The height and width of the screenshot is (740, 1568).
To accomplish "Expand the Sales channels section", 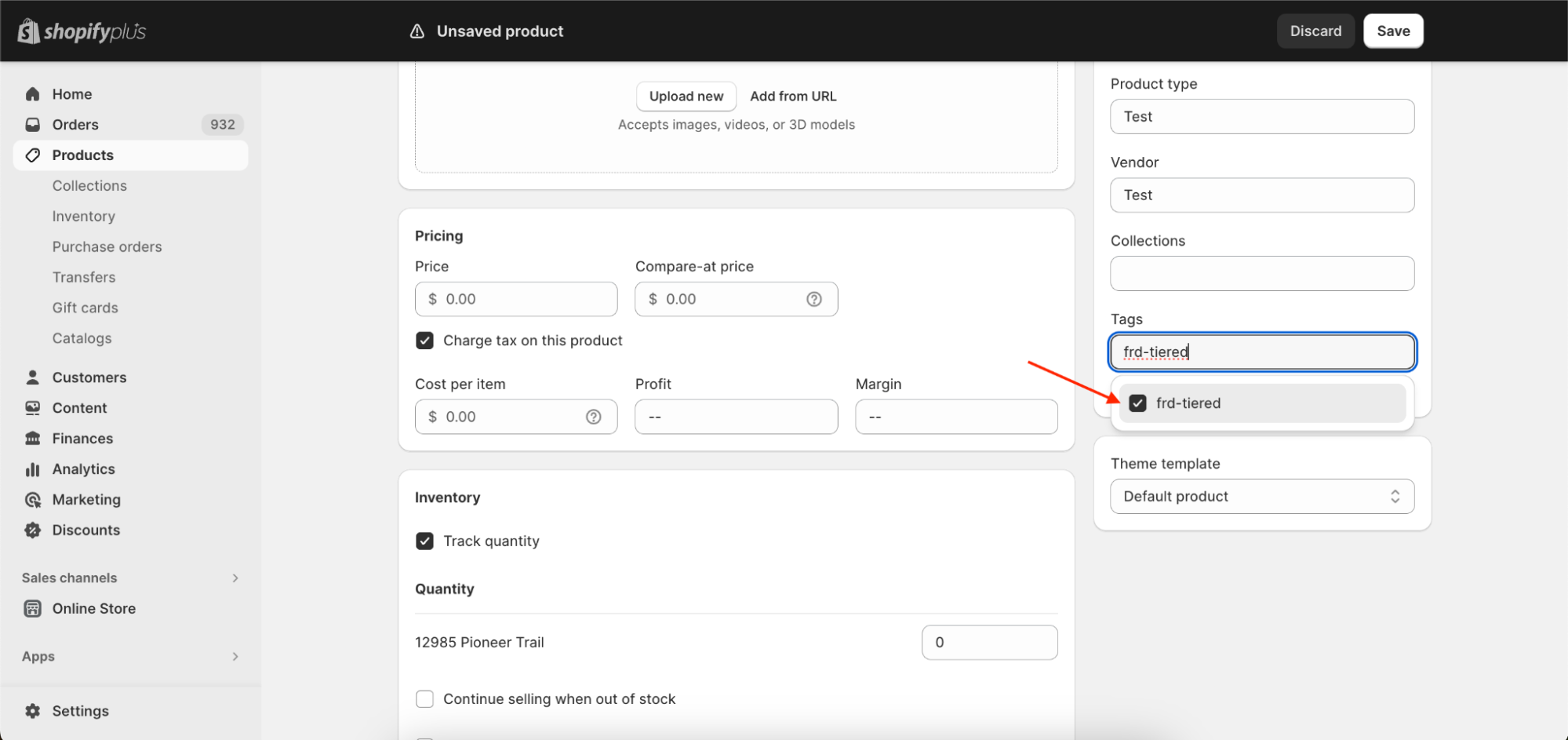I will (235, 578).
